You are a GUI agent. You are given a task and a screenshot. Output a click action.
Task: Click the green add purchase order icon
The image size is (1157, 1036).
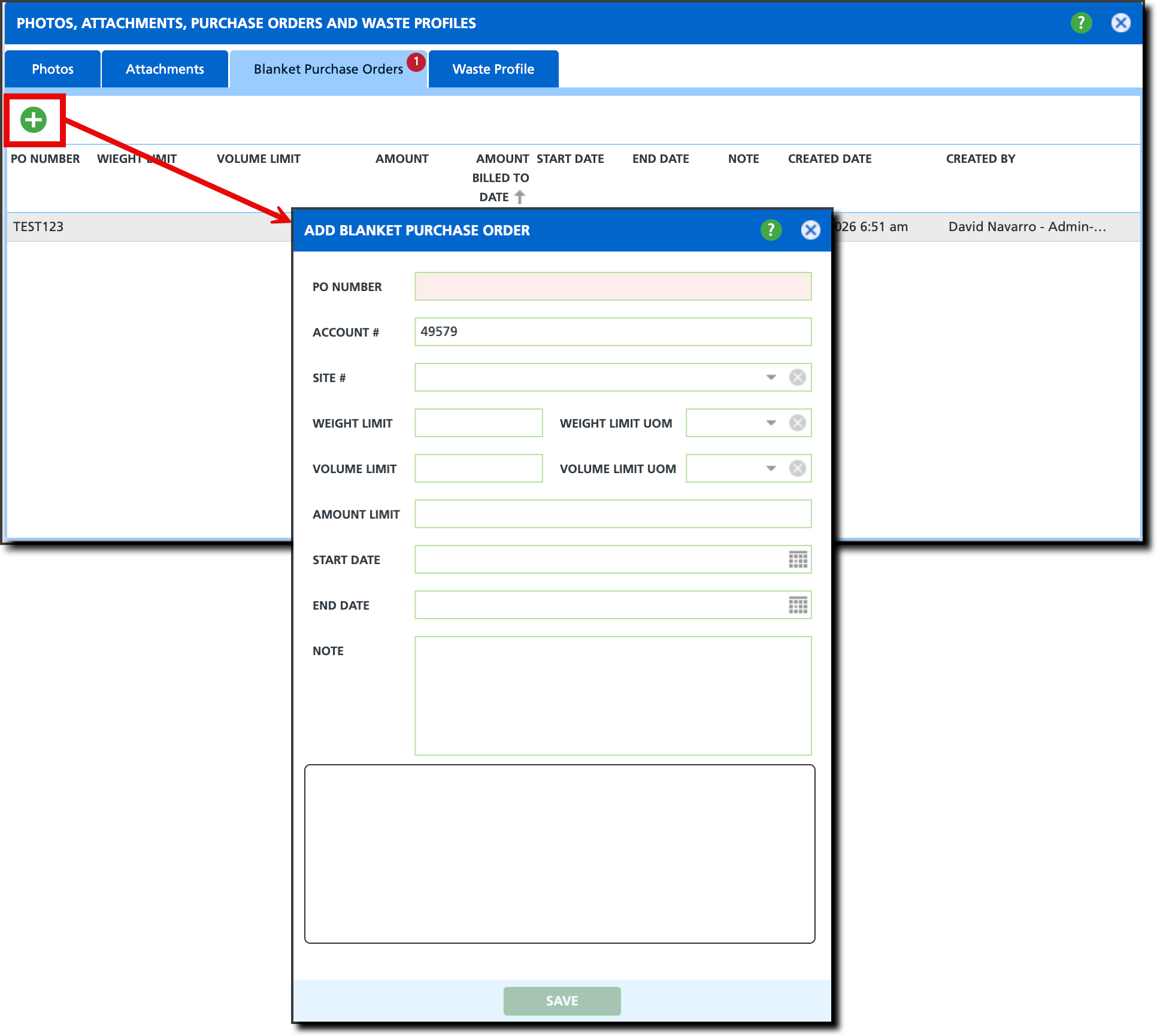pyautogui.click(x=34, y=120)
